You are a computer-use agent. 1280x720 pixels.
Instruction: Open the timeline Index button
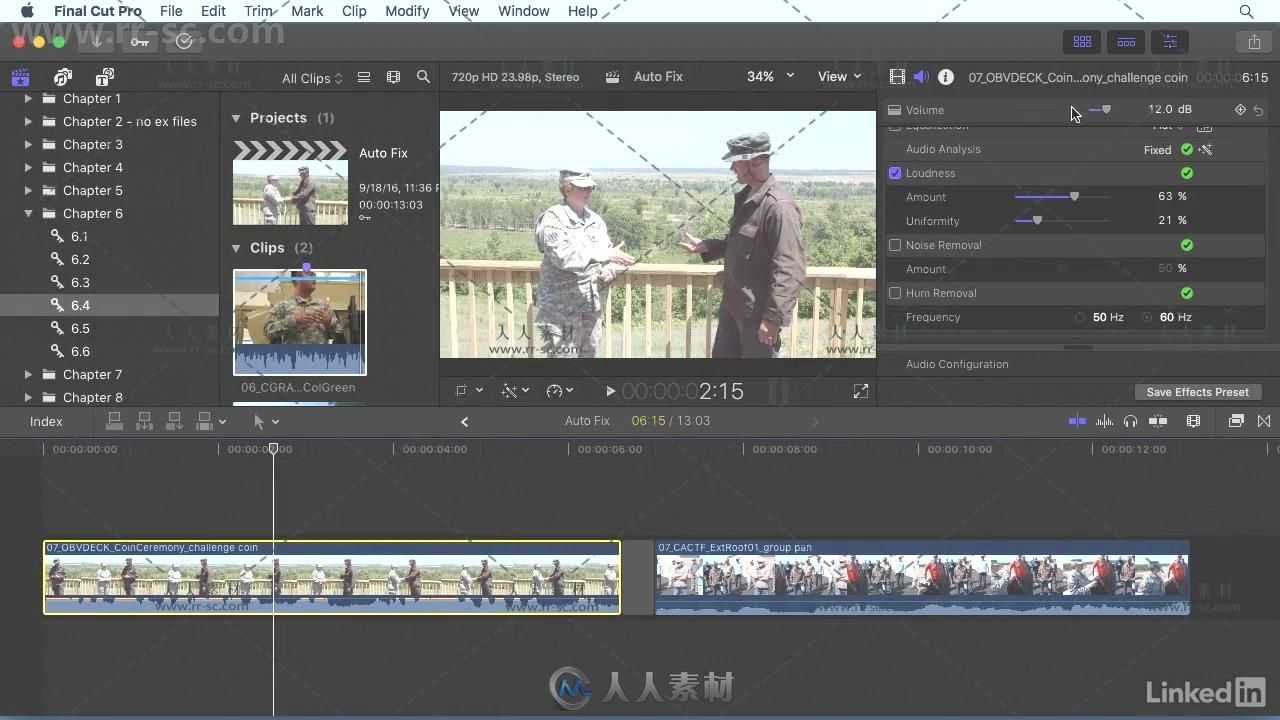click(46, 421)
